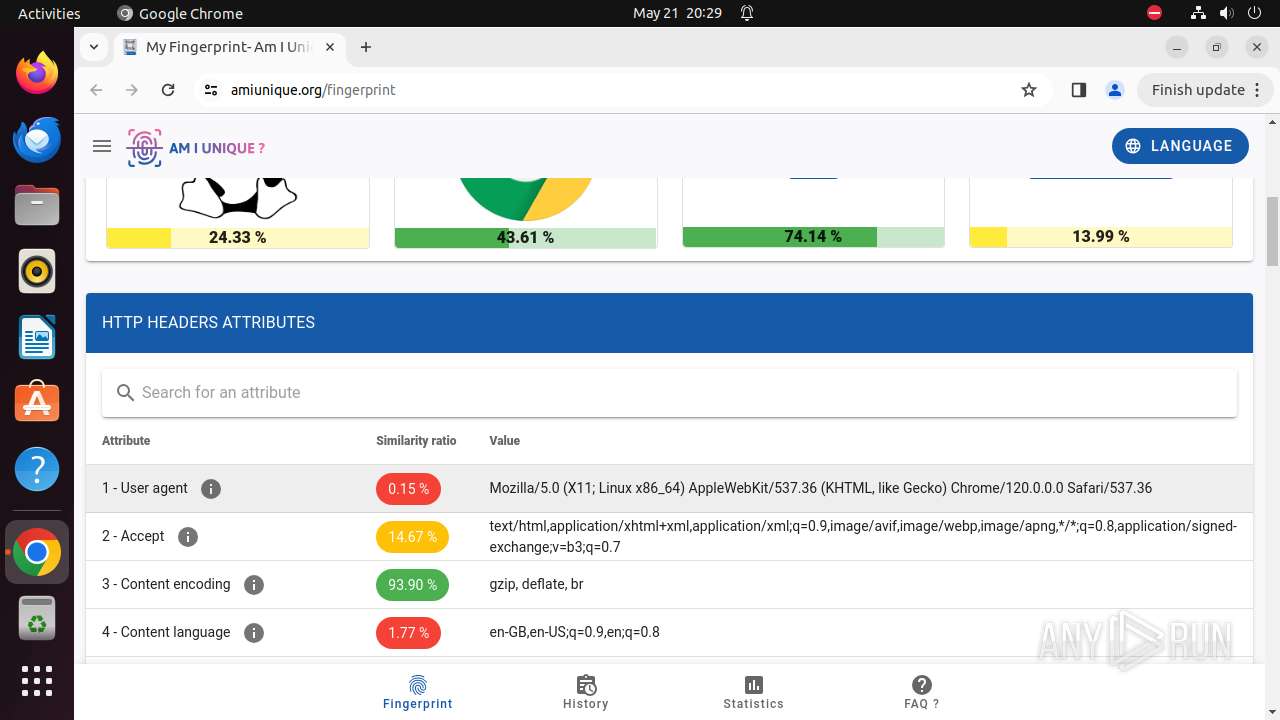Expand the tab search dropdown

pyautogui.click(x=93, y=47)
